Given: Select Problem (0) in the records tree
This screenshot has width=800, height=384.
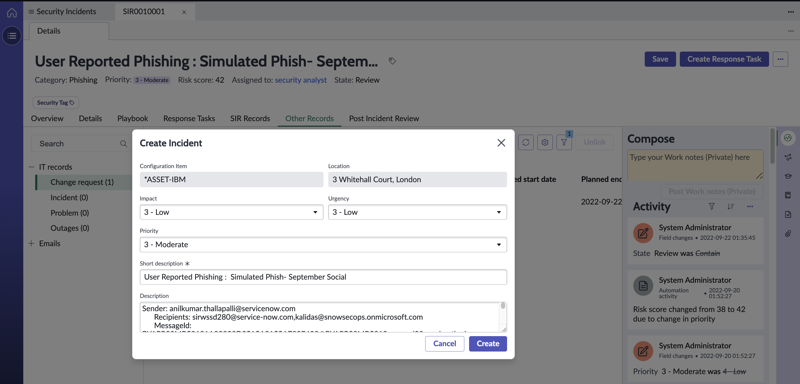Looking at the screenshot, I should pos(69,213).
